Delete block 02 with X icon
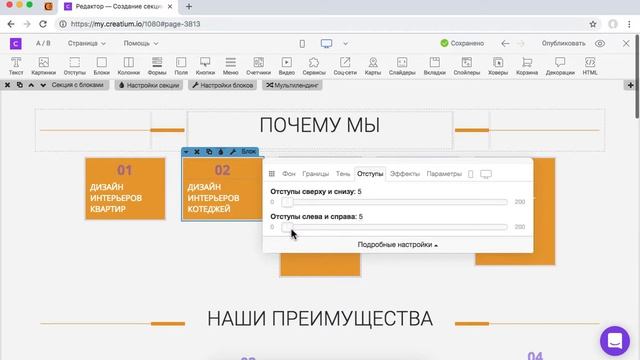 point(197,152)
